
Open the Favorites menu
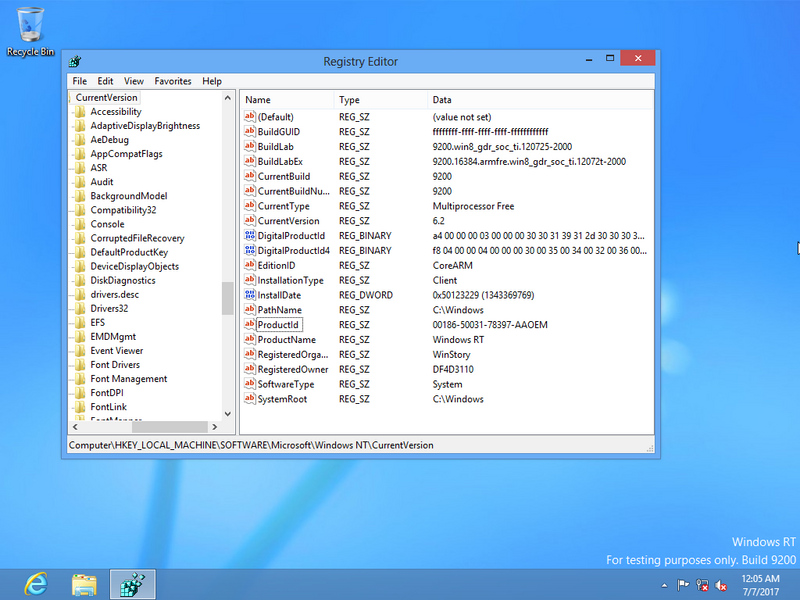tap(172, 81)
